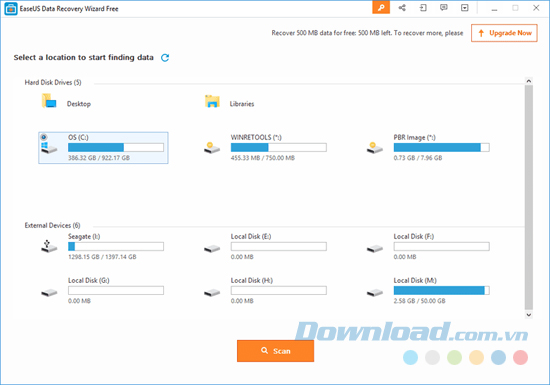Screen dimensions: 550x385
Task: Open the share icon in title bar
Action: coord(402,8)
